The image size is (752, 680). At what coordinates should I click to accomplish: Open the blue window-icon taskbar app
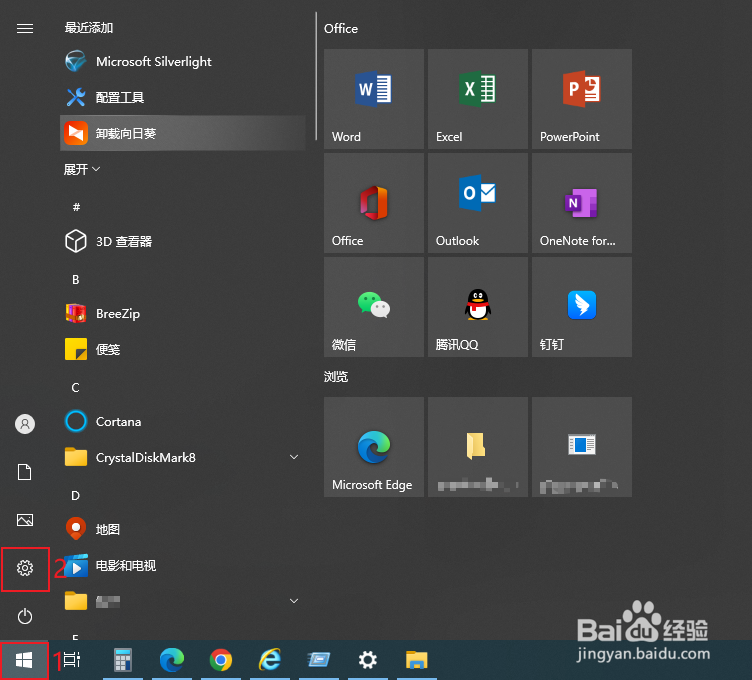(318, 660)
